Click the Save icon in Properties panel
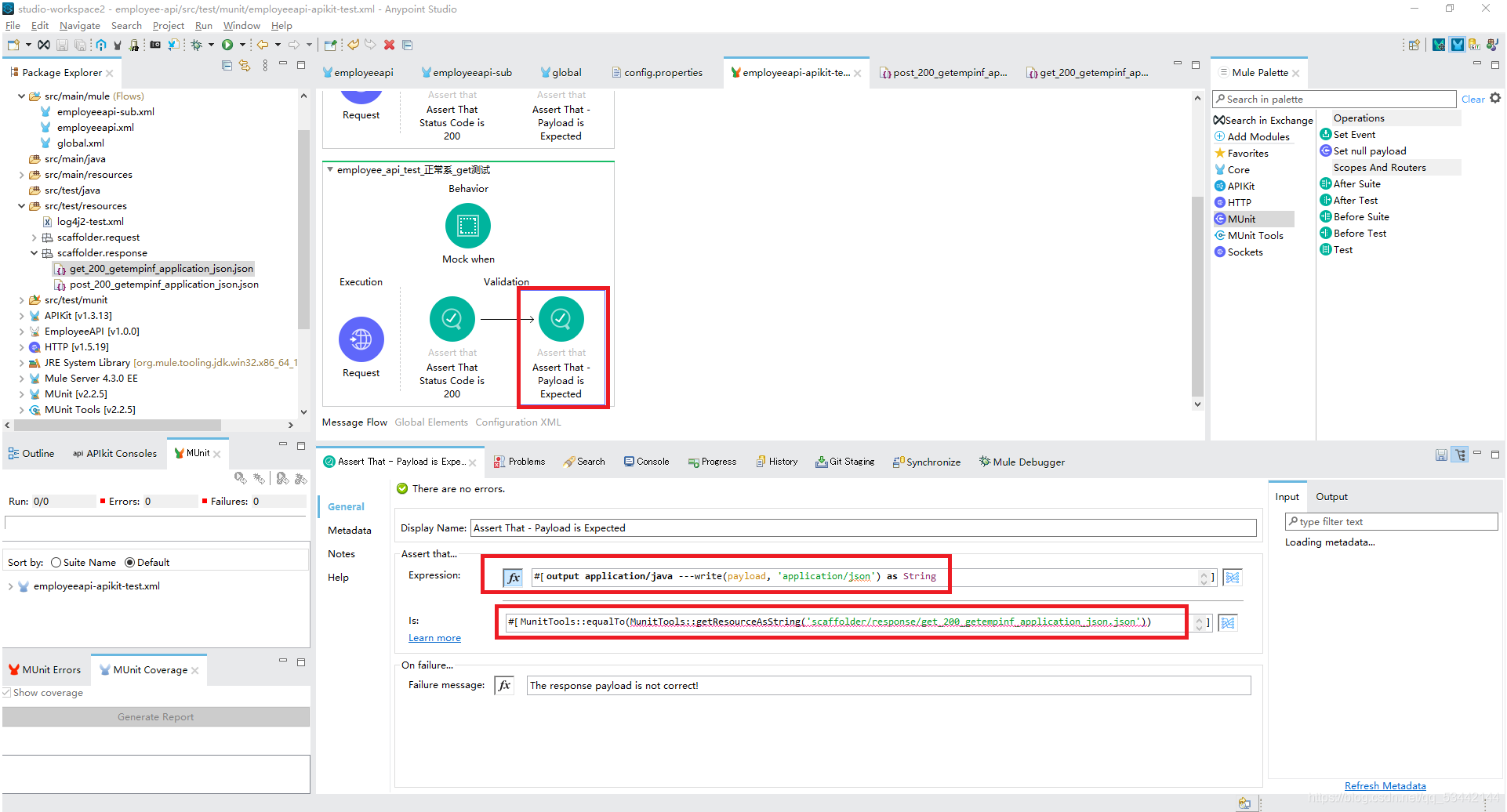Screen dimensions: 1507x812 pyautogui.click(x=1441, y=455)
